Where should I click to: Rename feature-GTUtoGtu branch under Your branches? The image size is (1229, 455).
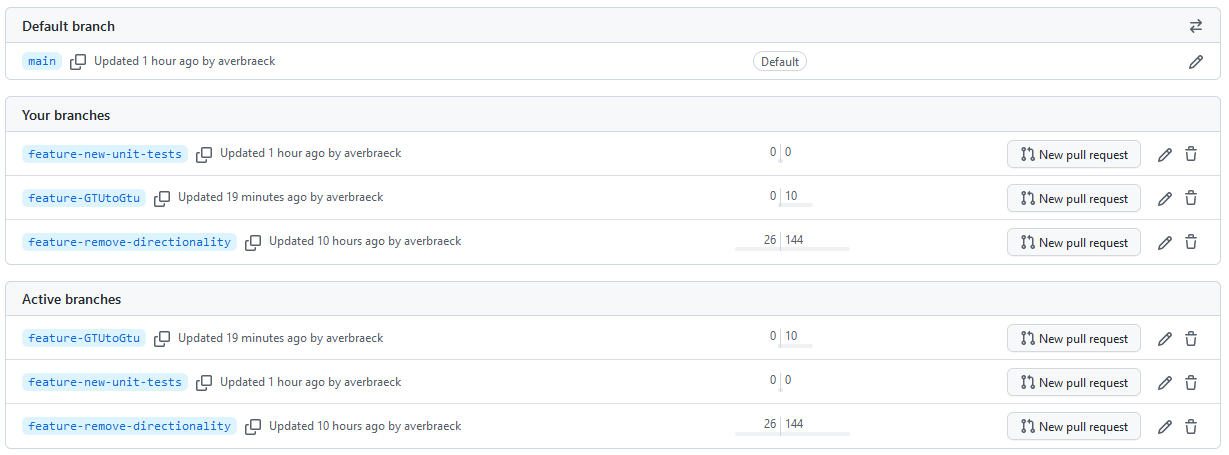[x=1164, y=199]
